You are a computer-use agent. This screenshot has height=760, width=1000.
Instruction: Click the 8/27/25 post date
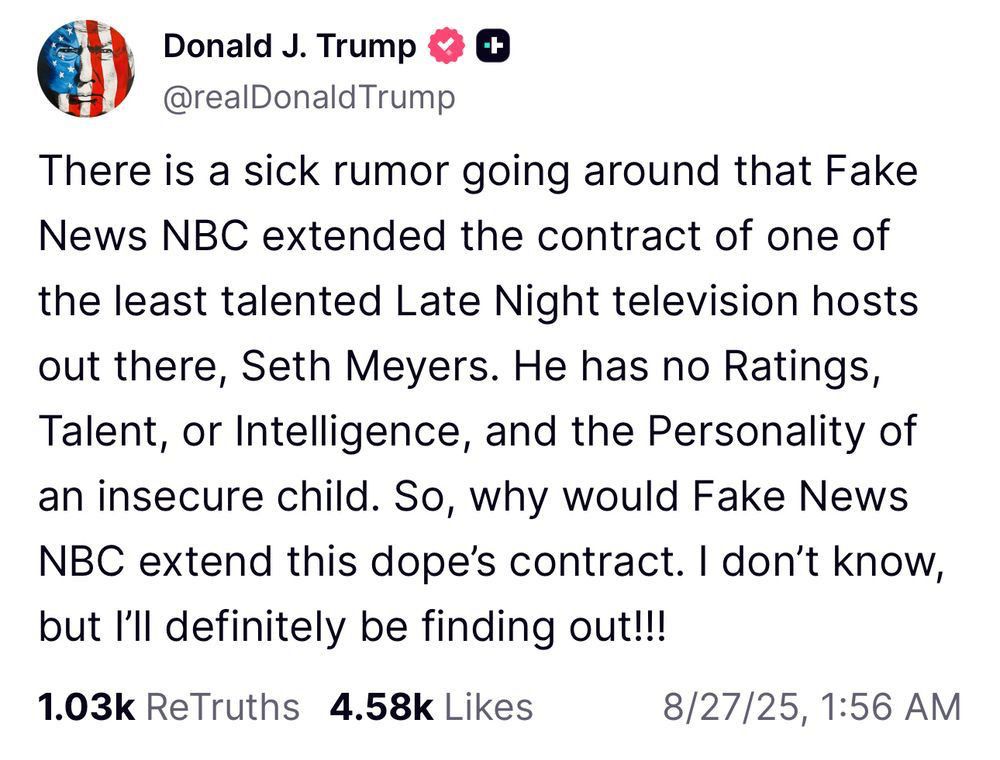731,707
